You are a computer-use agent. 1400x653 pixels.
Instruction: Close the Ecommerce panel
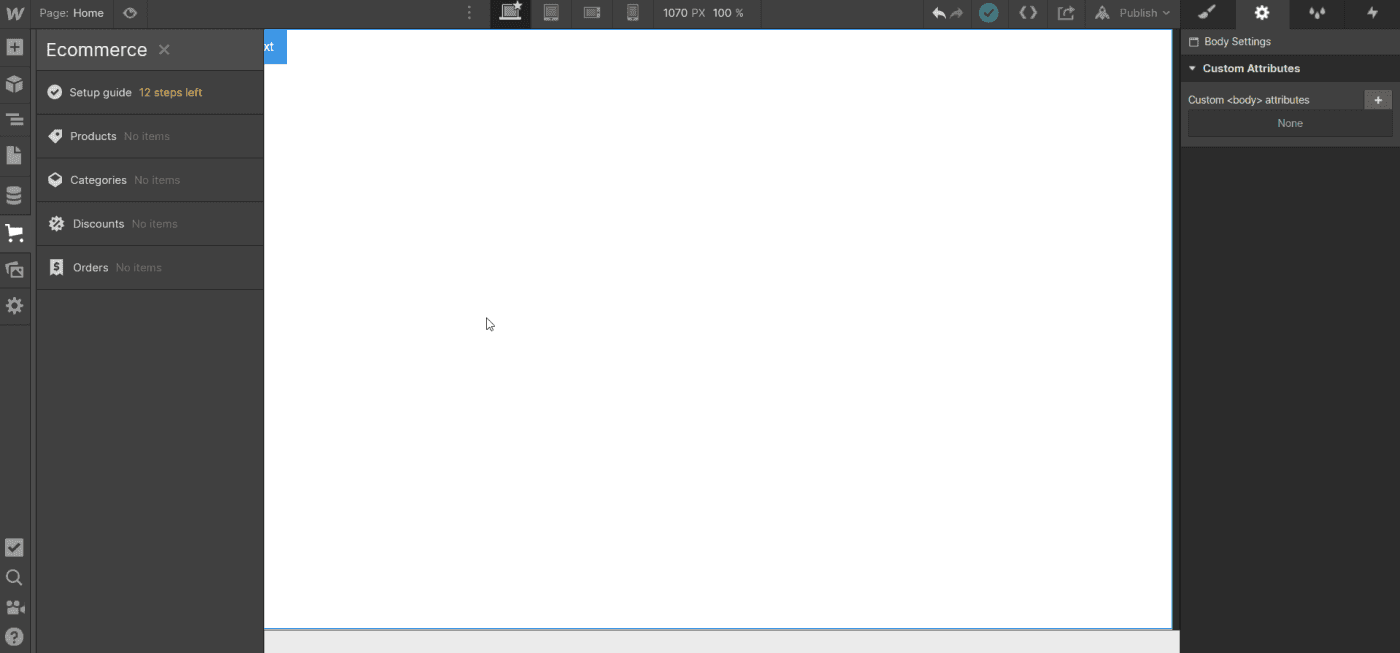click(x=164, y=50)
